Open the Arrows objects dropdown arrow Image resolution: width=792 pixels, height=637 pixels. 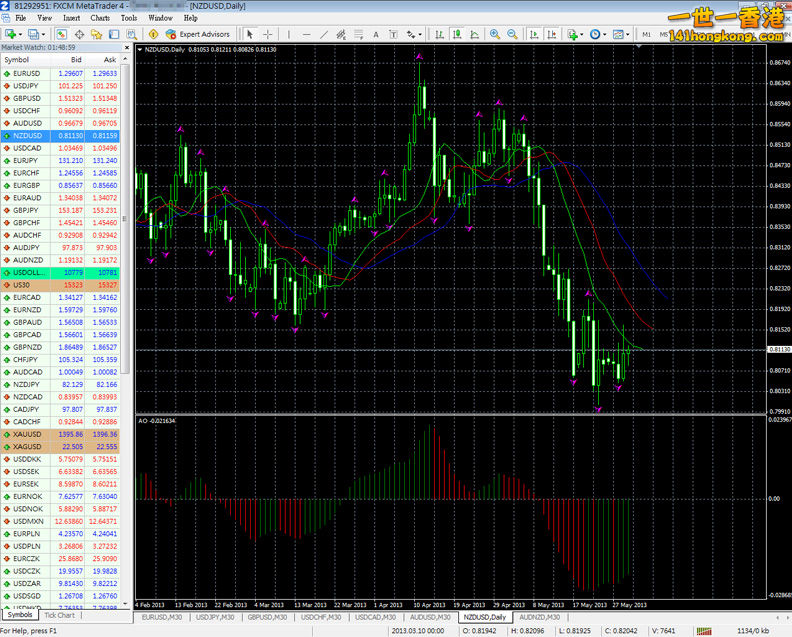[x=420, y=35]
